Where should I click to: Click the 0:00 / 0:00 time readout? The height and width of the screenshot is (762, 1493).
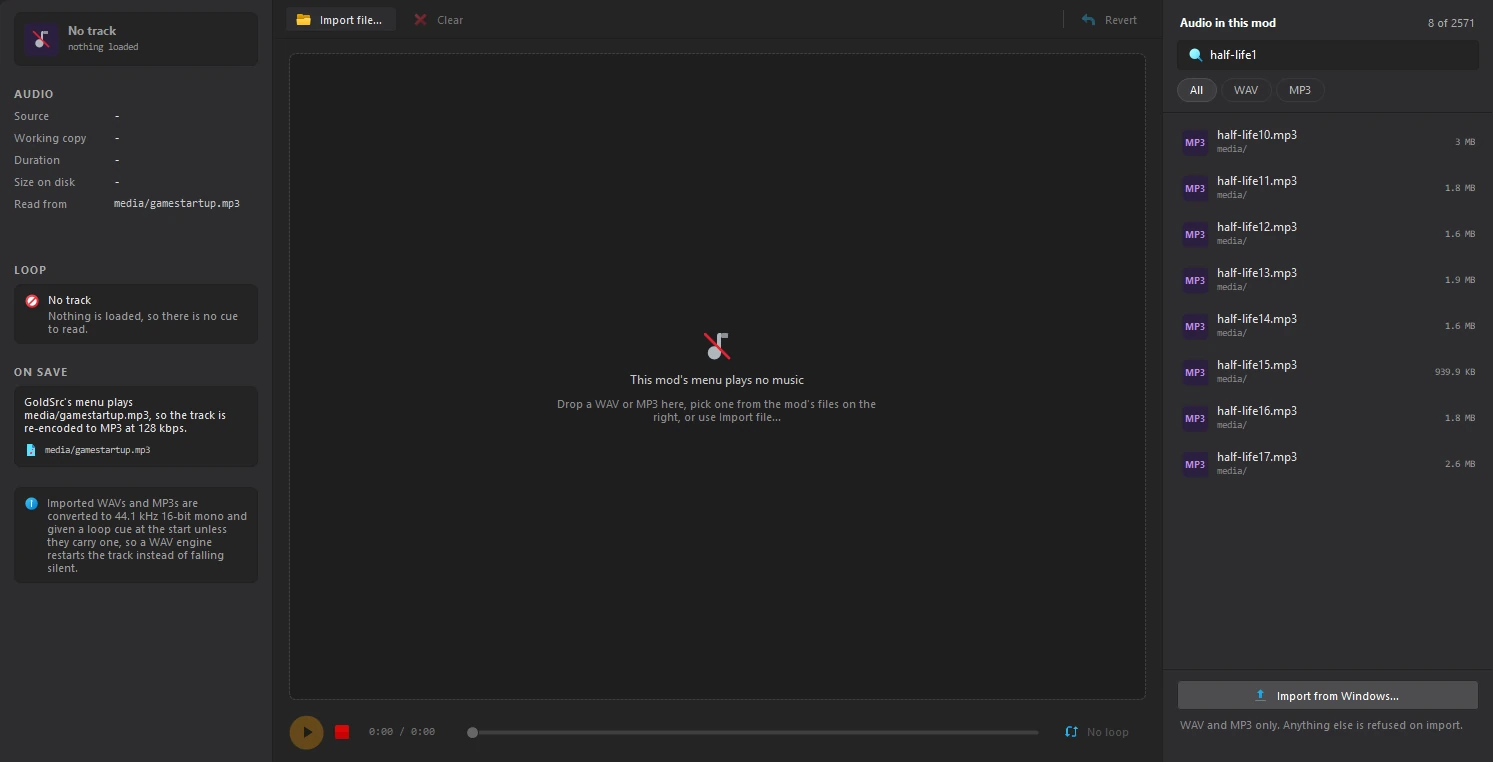[402, 732]
